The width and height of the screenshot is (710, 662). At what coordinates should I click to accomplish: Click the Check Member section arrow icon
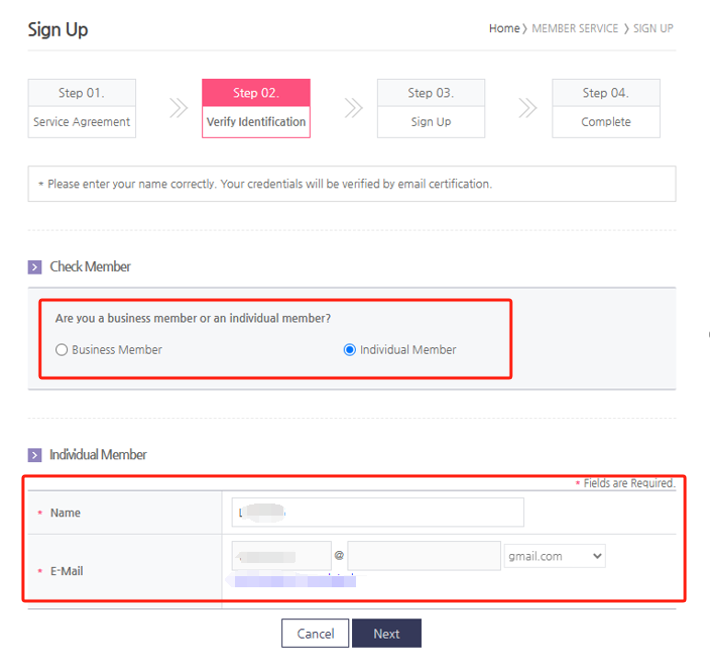click(35, 267)
